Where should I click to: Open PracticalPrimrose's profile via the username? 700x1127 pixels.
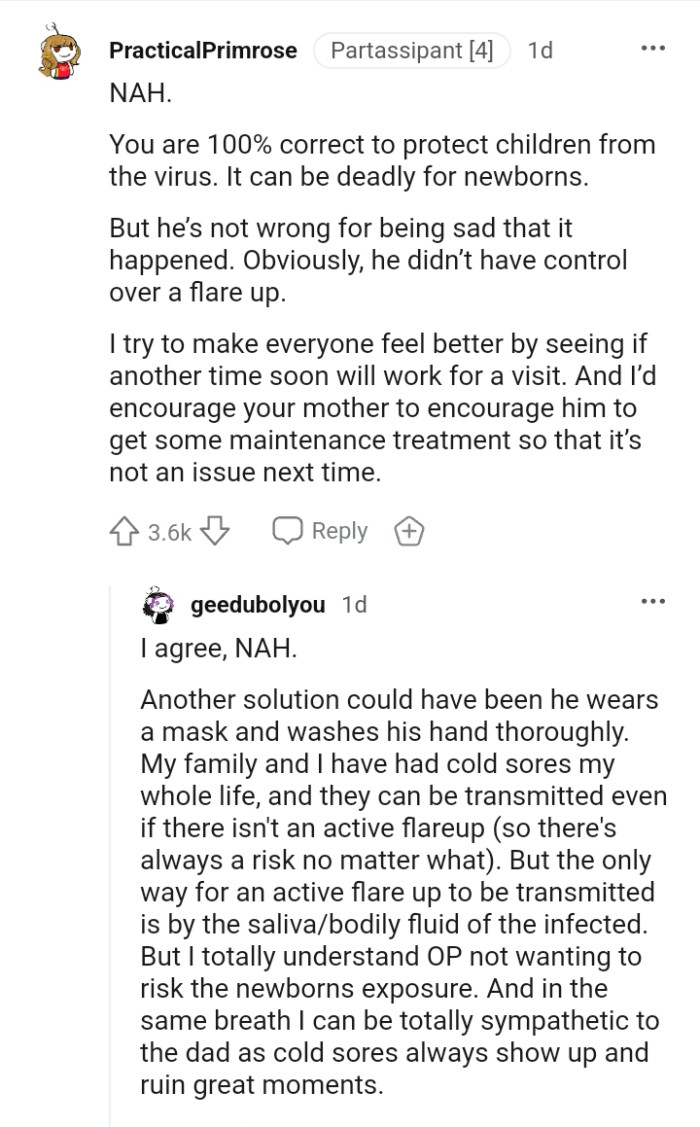[204, 51]
